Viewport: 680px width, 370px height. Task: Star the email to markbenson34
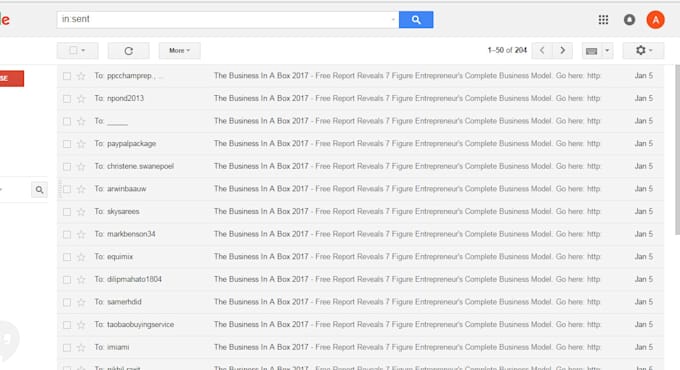click(81, 234)
